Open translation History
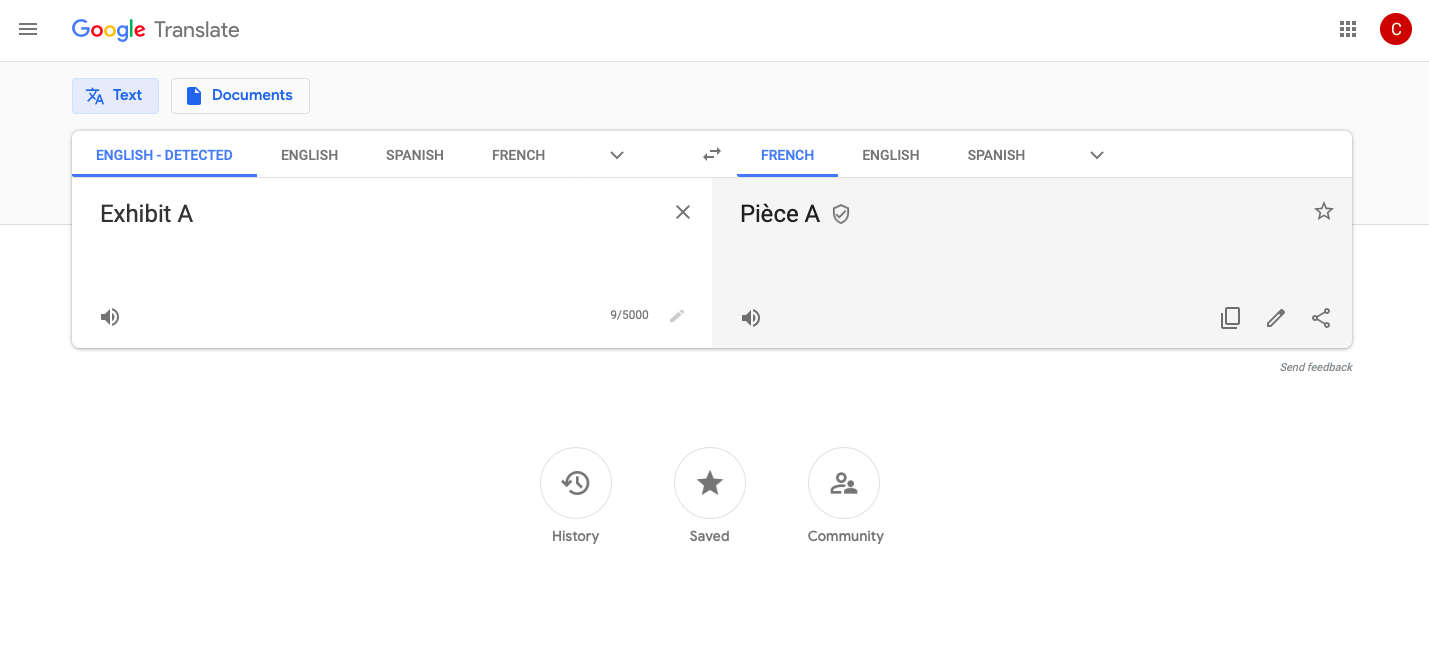 point(576,484)
